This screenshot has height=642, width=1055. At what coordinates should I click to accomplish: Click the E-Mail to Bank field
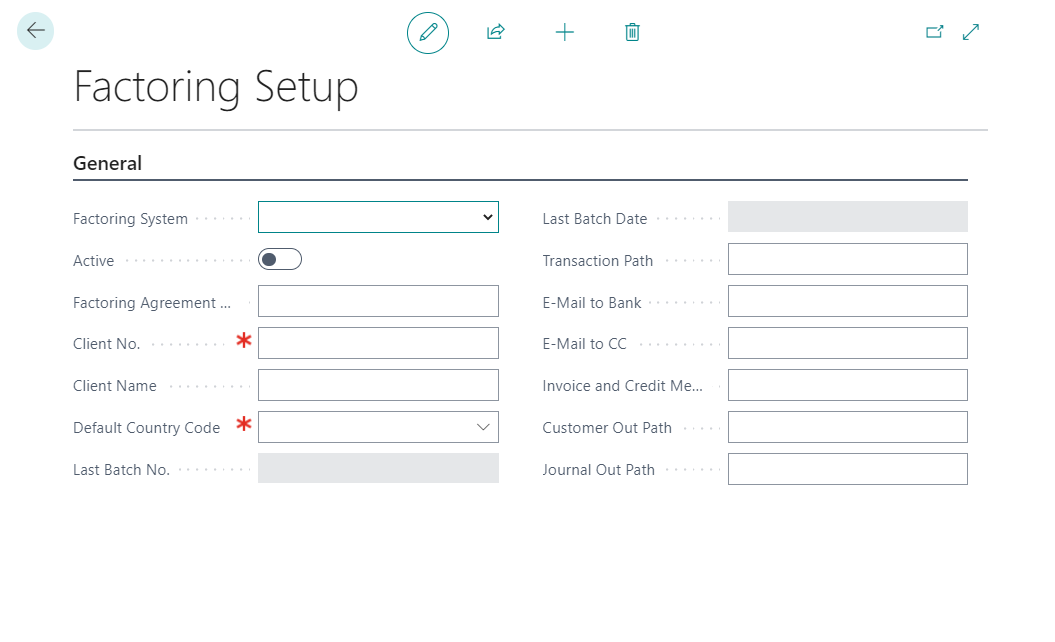(x=847, y=301)
